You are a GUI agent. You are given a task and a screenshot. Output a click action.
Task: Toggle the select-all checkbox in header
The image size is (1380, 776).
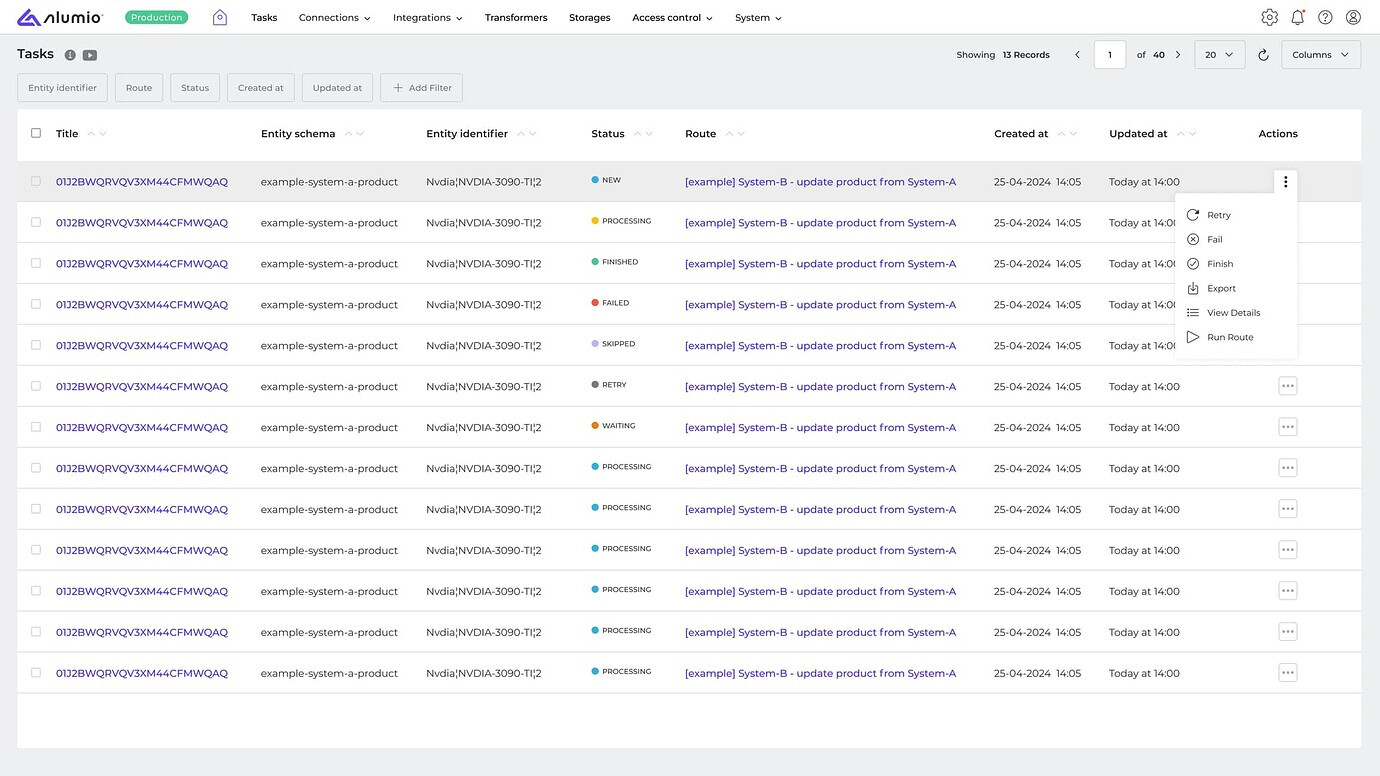(36, 133)
